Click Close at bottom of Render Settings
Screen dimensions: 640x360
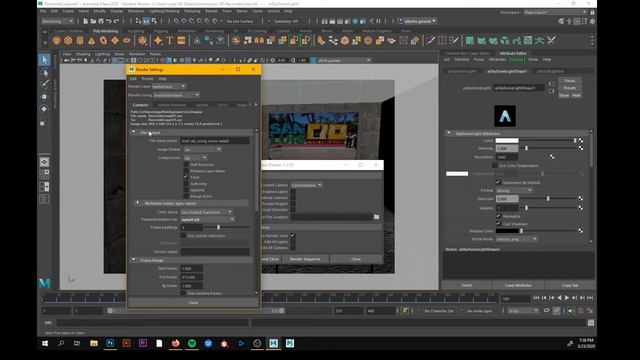pyautogui.click(x=193, y=303)
